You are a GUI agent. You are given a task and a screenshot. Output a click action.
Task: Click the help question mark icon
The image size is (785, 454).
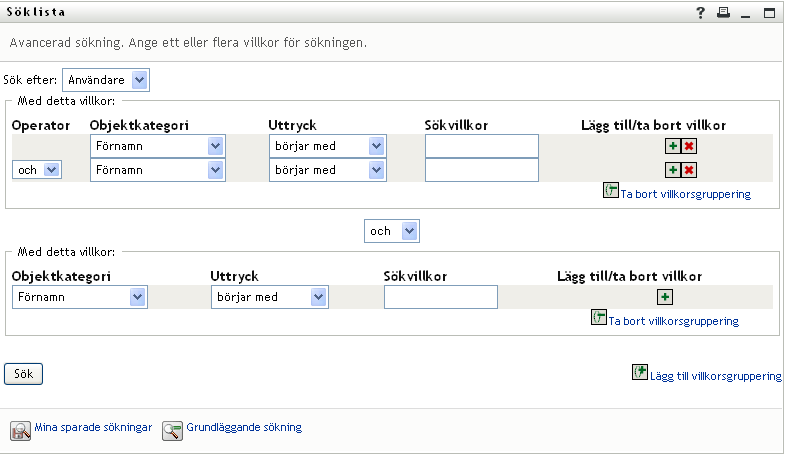(701, 13)
